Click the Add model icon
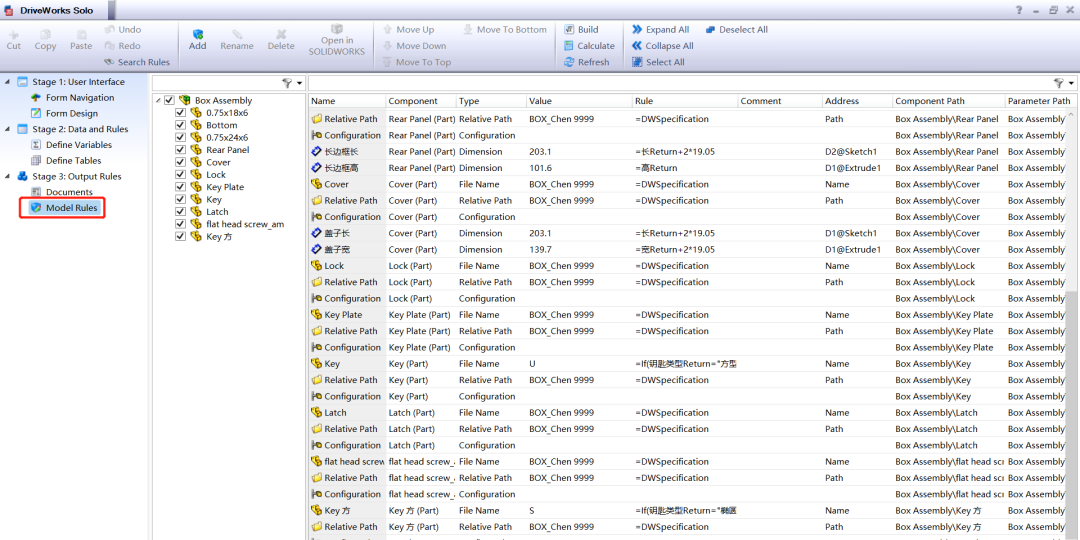 [198, 34]
